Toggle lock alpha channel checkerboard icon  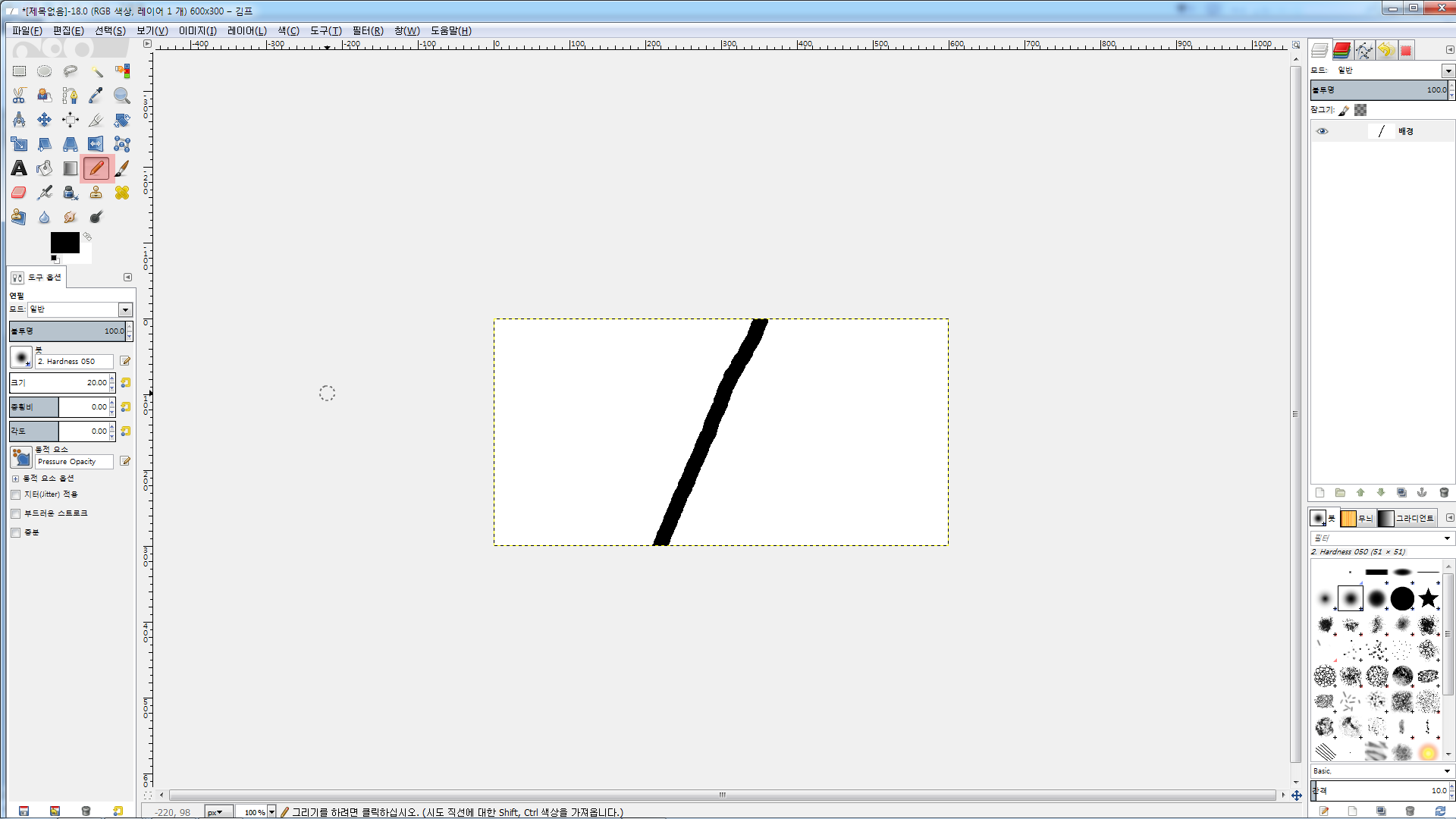pyautogui.click(x=1360, y=110)
